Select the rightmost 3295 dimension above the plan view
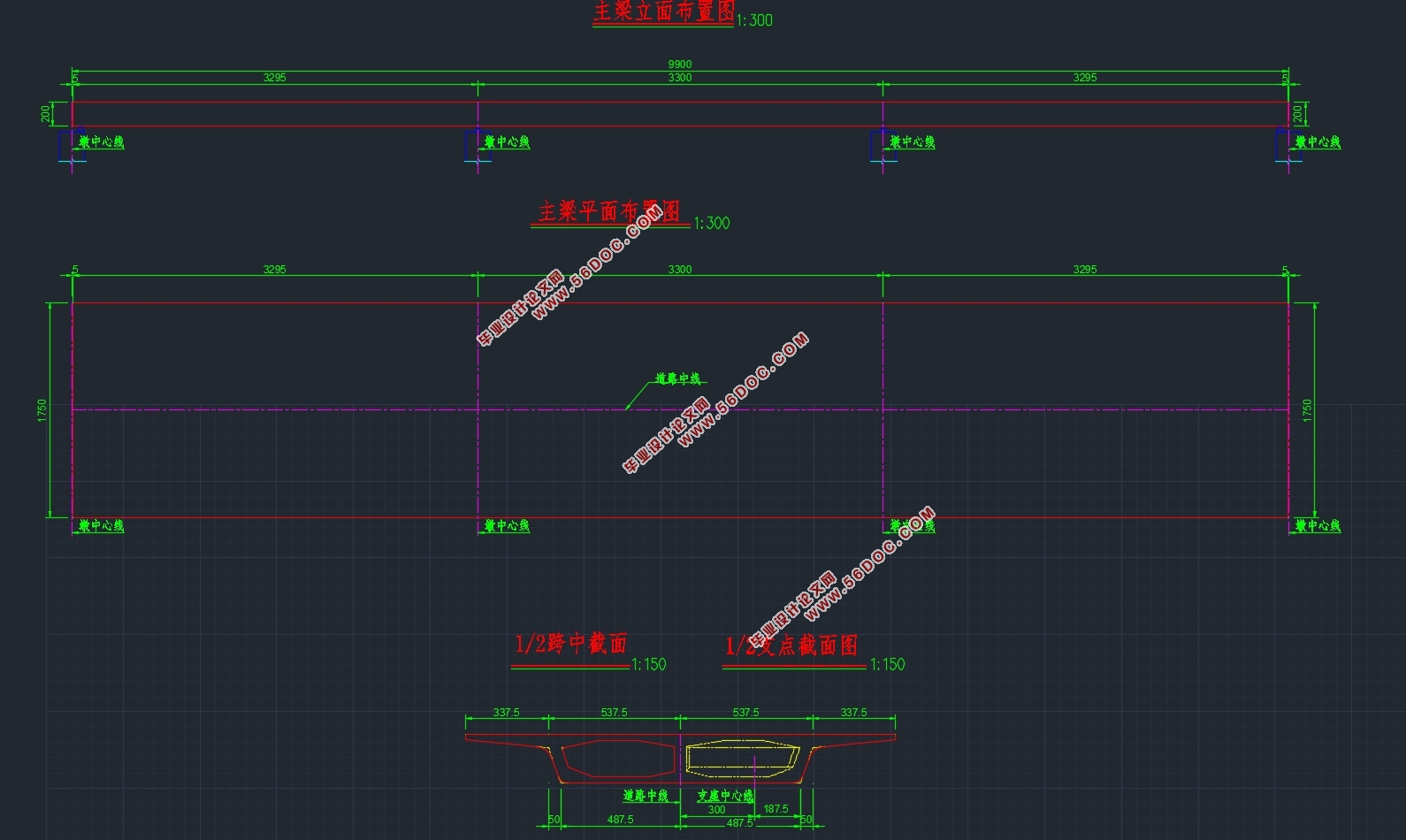Screen dimensions: 1406x840 tap(1085, 270)
